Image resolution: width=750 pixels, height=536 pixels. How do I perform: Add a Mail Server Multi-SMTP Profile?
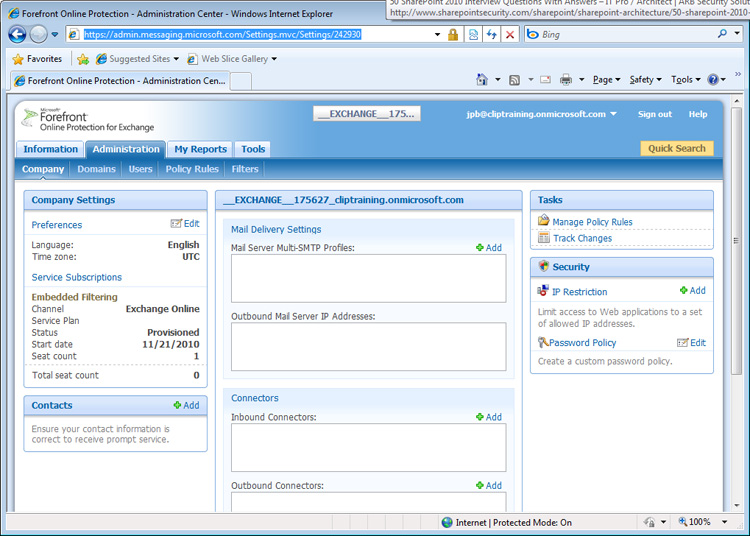(x=489, y=247)
